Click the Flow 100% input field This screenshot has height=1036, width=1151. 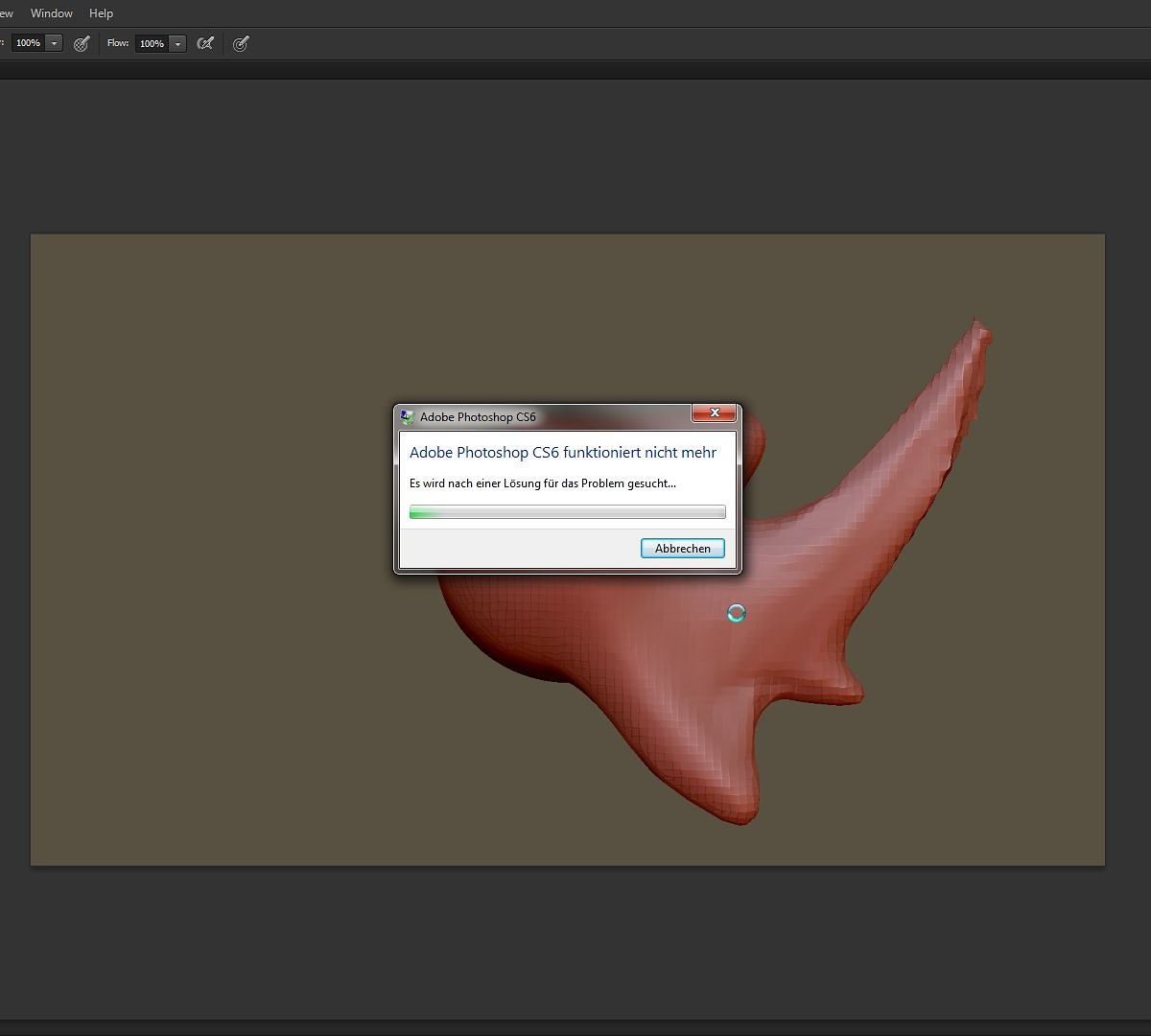[x=152, y=43]
